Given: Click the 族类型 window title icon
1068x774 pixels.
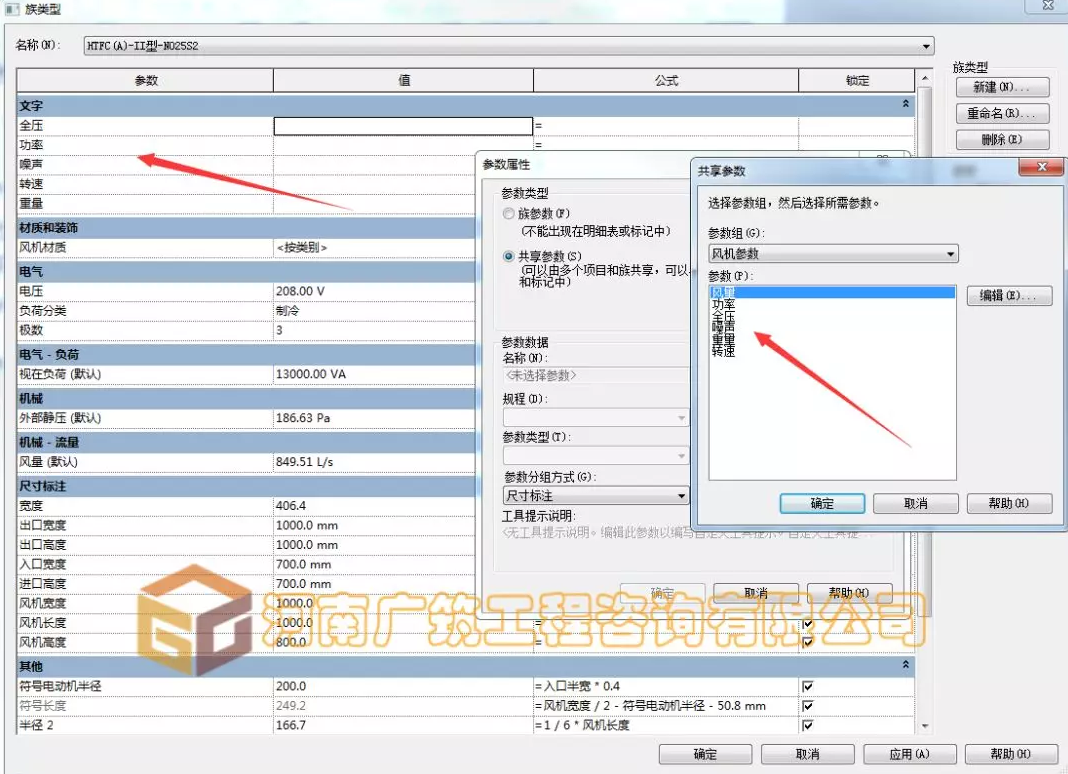Looking at the screenshot, I should tap(12, 9).
